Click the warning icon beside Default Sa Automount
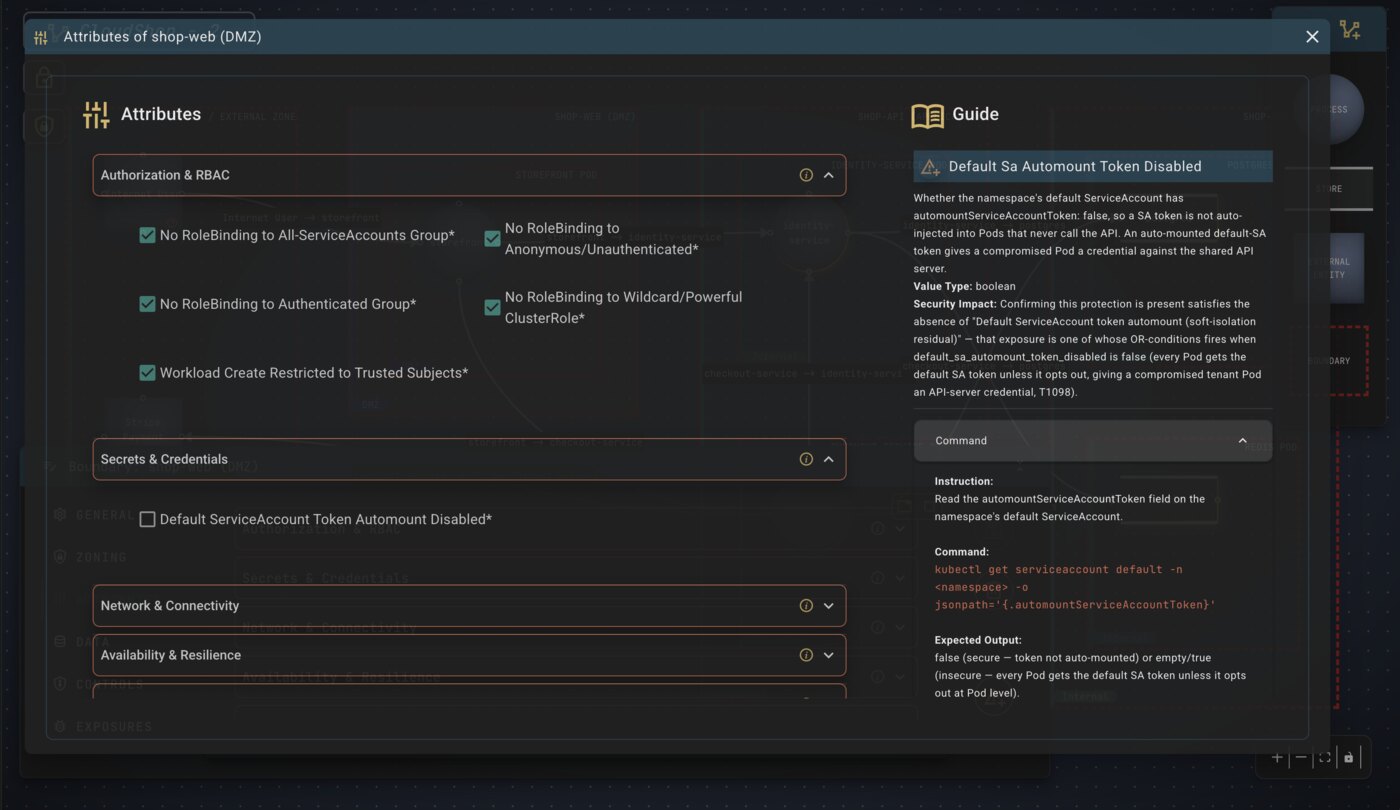 click(x=930, y=167)
